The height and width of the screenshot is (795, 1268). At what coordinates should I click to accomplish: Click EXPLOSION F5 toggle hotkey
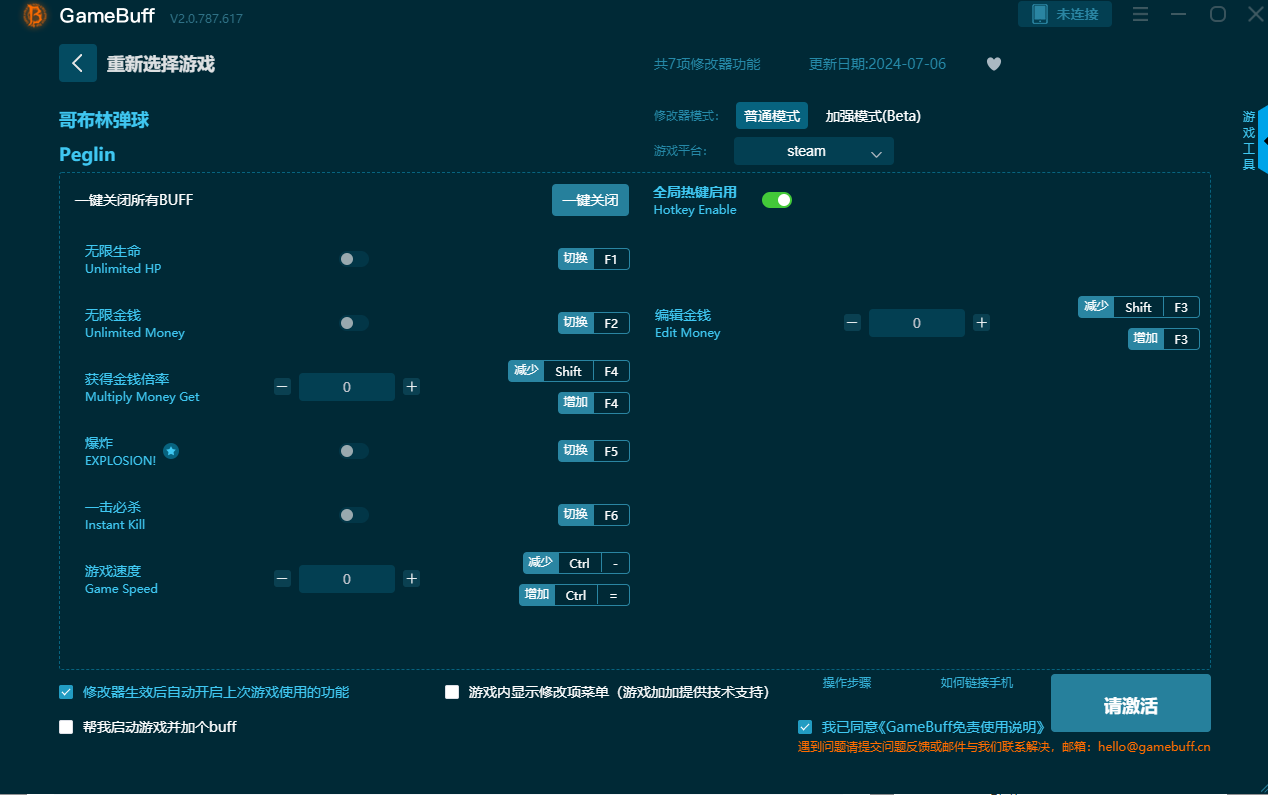pyautogui.click(x=594, y=451)
